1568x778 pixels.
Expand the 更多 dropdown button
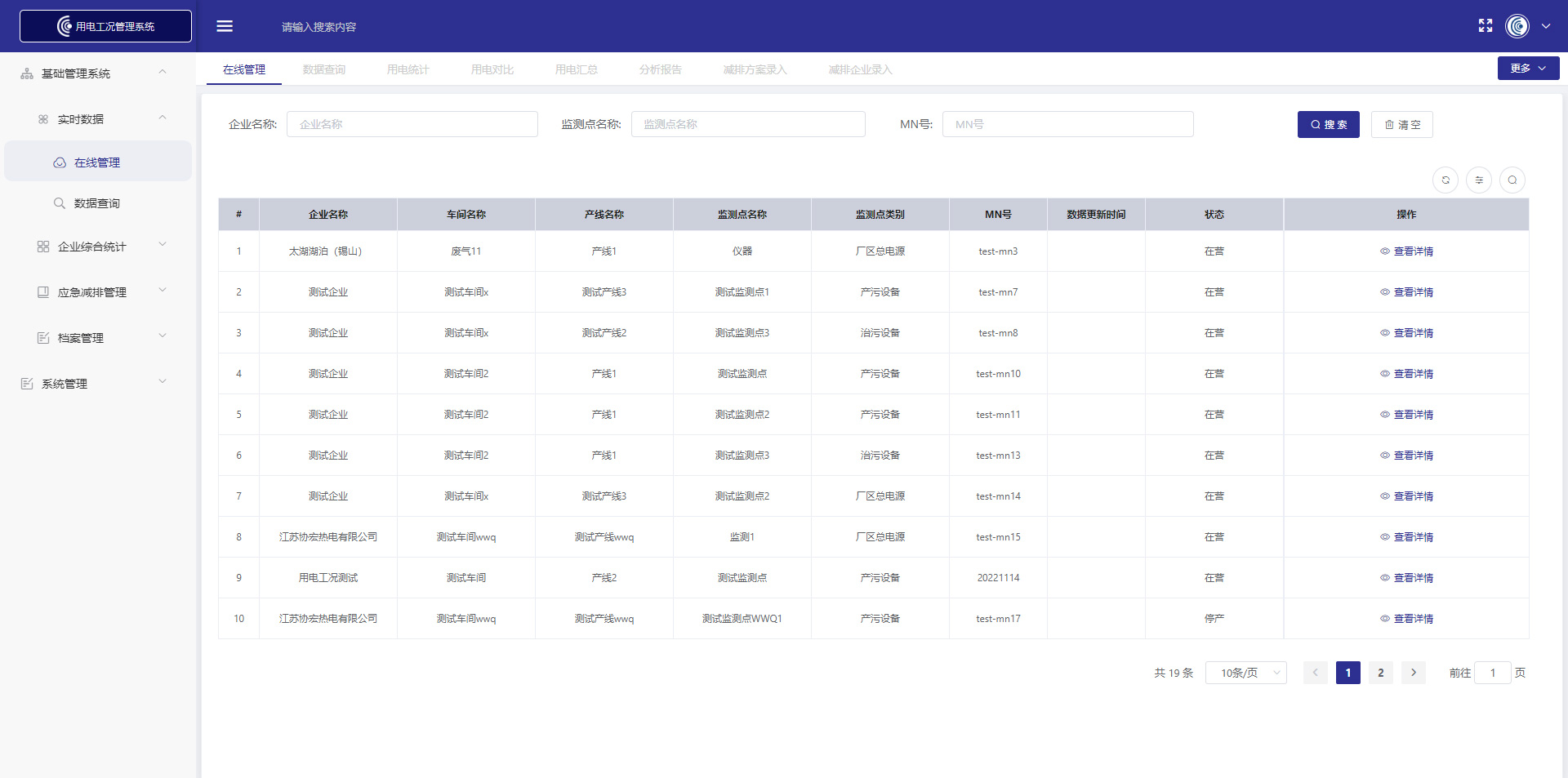[x=1527, y=69]
